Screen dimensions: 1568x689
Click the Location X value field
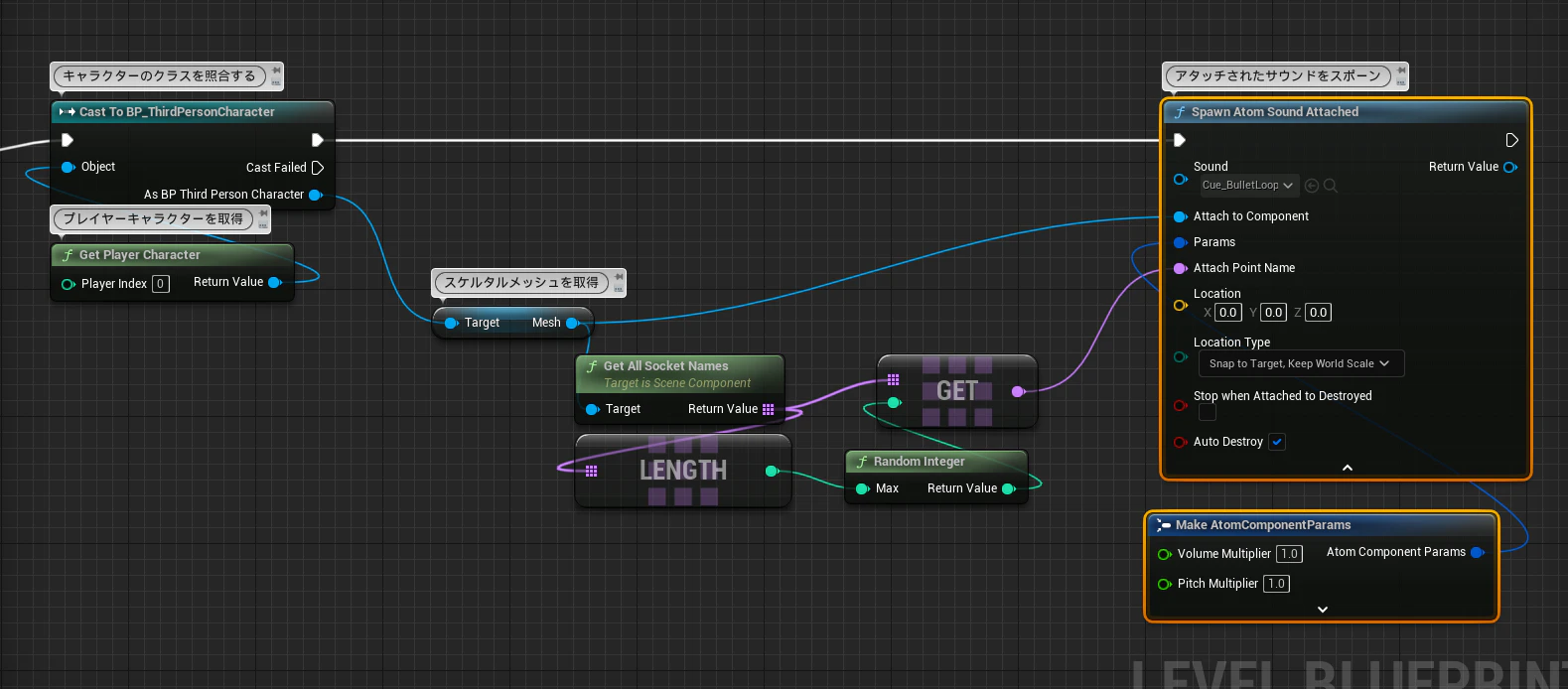pyautogui.click(x=1228, y=313)
